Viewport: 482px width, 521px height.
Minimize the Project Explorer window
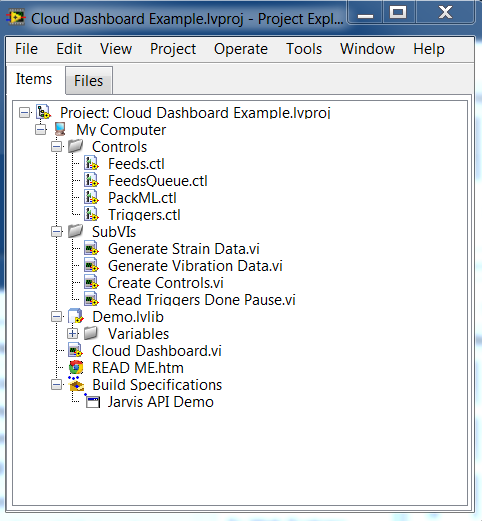365,13
